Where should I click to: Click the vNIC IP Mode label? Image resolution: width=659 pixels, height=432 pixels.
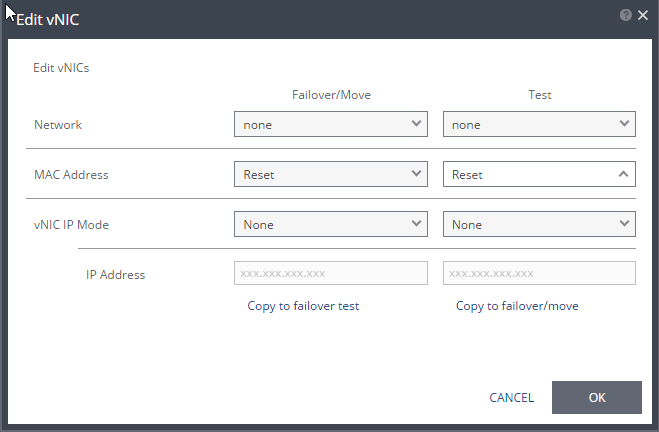point(71,225)
